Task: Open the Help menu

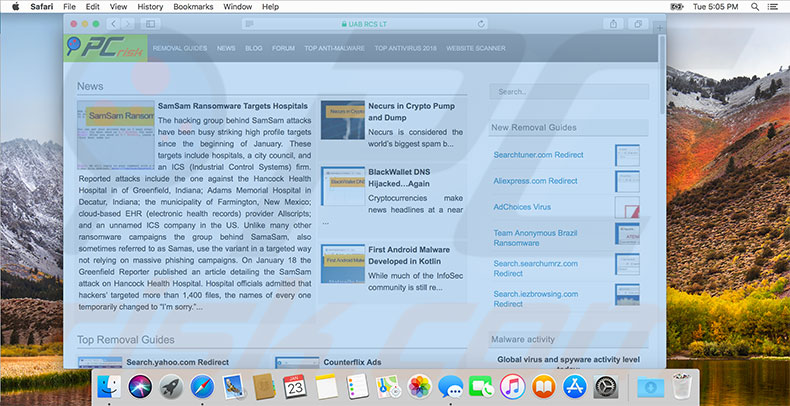Action: point(270,7)
